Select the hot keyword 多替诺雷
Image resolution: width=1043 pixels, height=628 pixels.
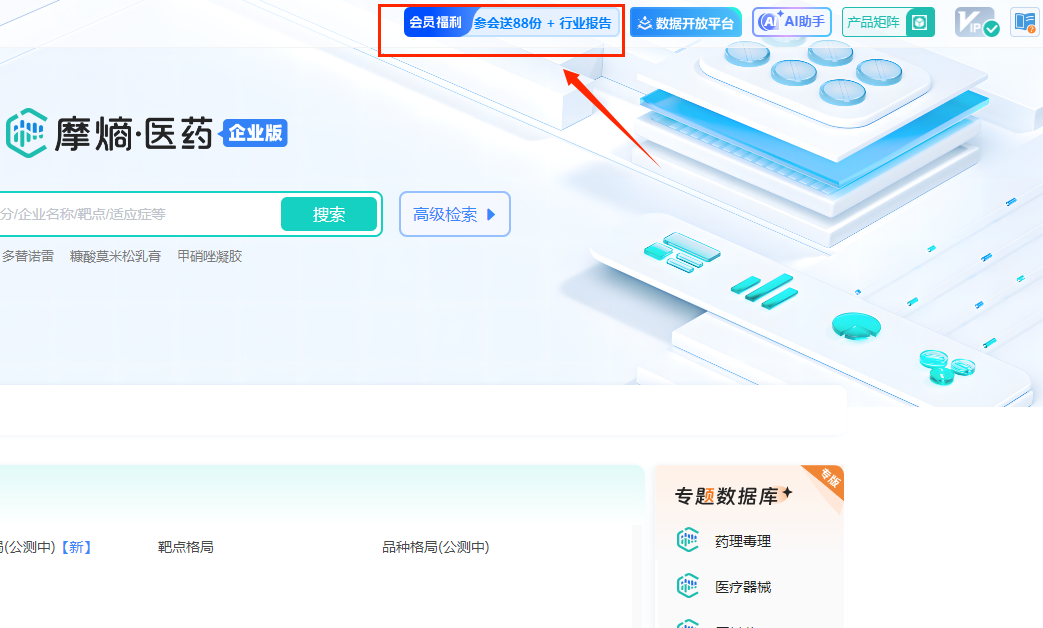[x=28, y=256]
